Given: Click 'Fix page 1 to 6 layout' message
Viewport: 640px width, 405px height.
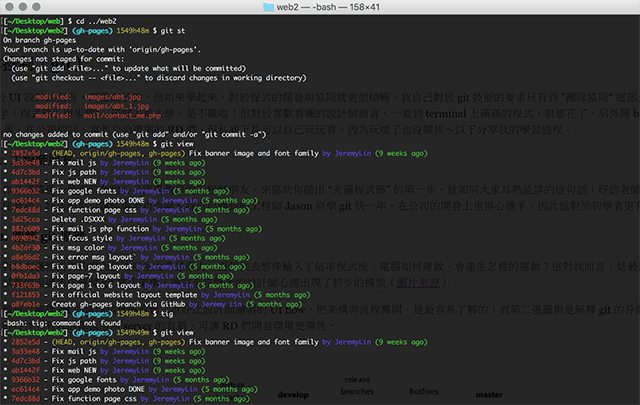Looking at the screenshot, I should click(96, 285).
